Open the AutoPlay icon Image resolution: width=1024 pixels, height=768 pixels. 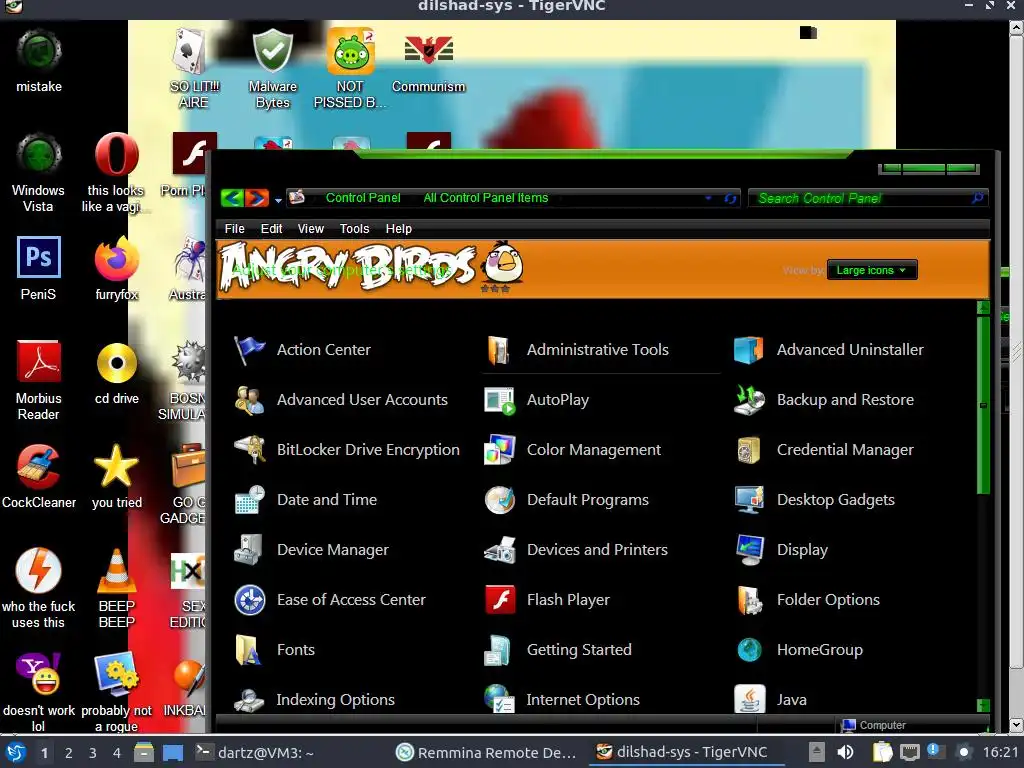tap(500, 400)
